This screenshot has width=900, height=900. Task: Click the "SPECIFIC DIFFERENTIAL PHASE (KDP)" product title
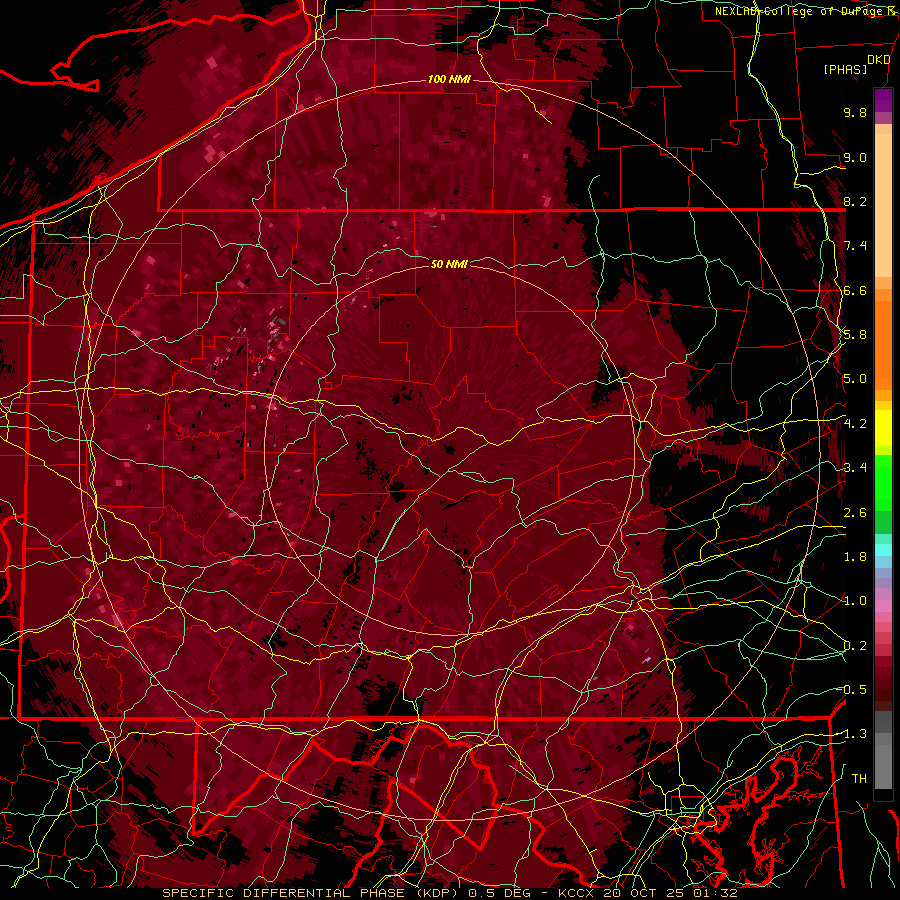312,893
